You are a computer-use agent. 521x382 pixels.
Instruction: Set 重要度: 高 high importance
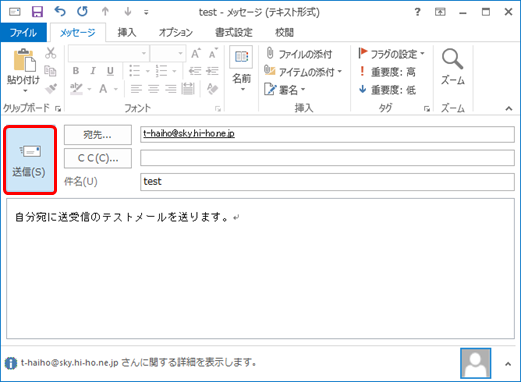pyautogui.click(x=387, y=71)
